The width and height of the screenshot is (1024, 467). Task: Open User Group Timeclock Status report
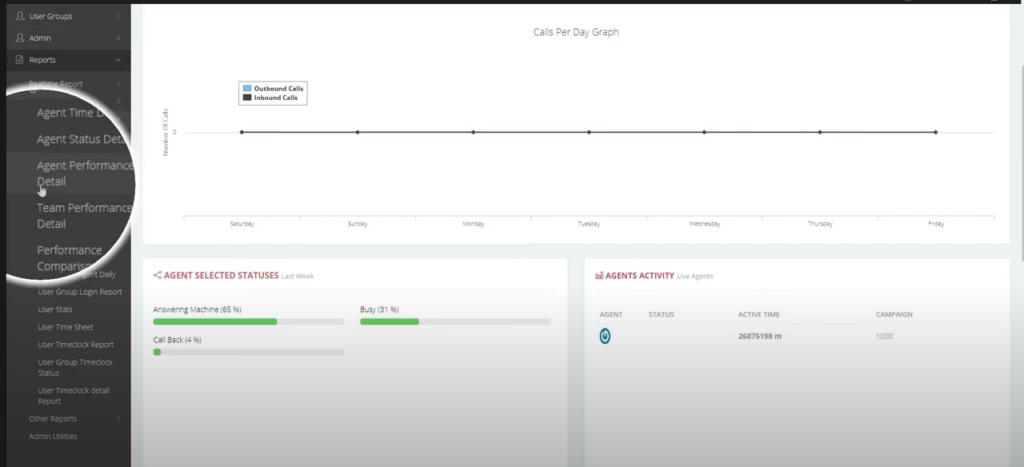[75, 367]
